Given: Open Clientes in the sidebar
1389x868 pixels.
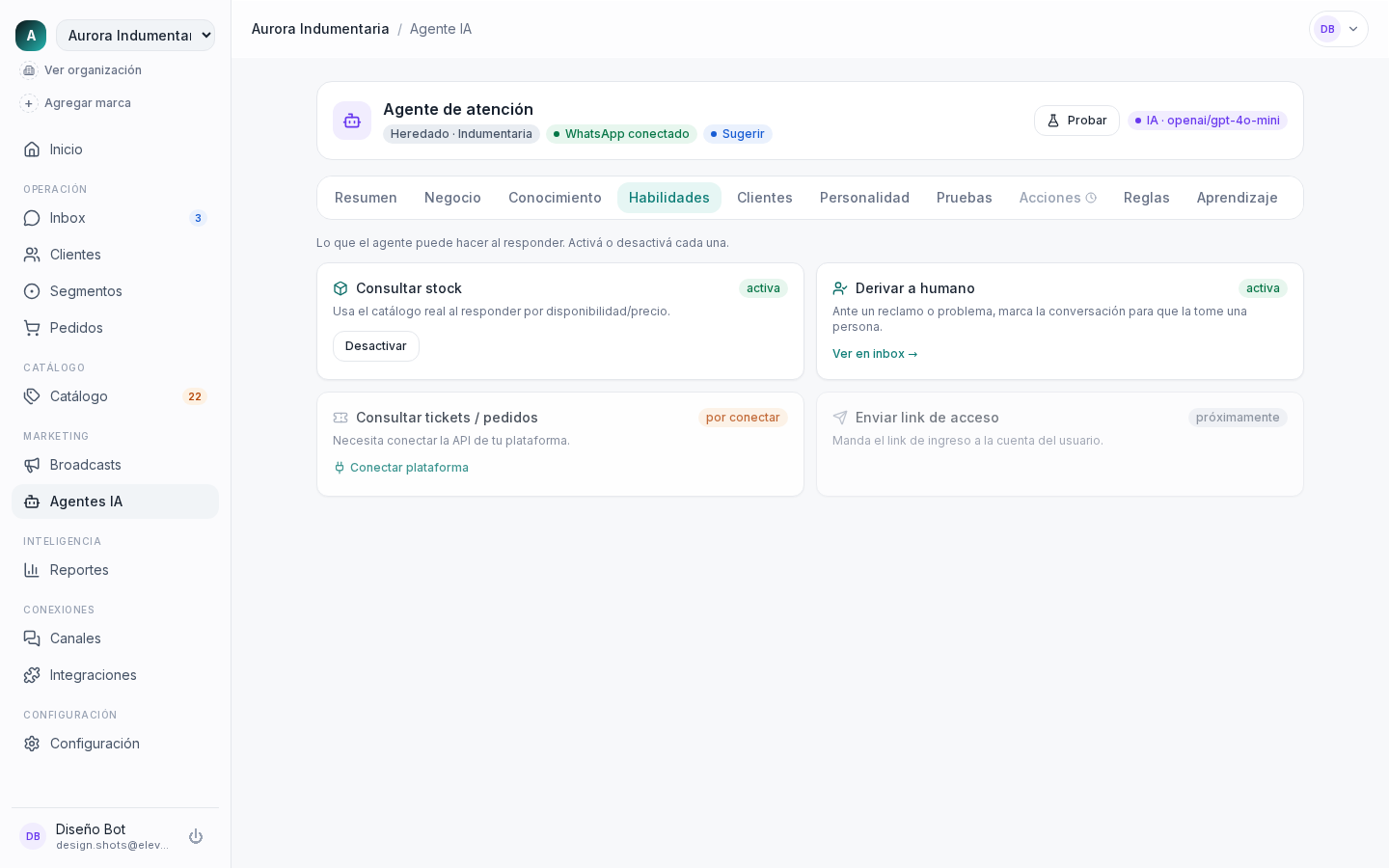Looking at the screenshot, I should point(115,255).
